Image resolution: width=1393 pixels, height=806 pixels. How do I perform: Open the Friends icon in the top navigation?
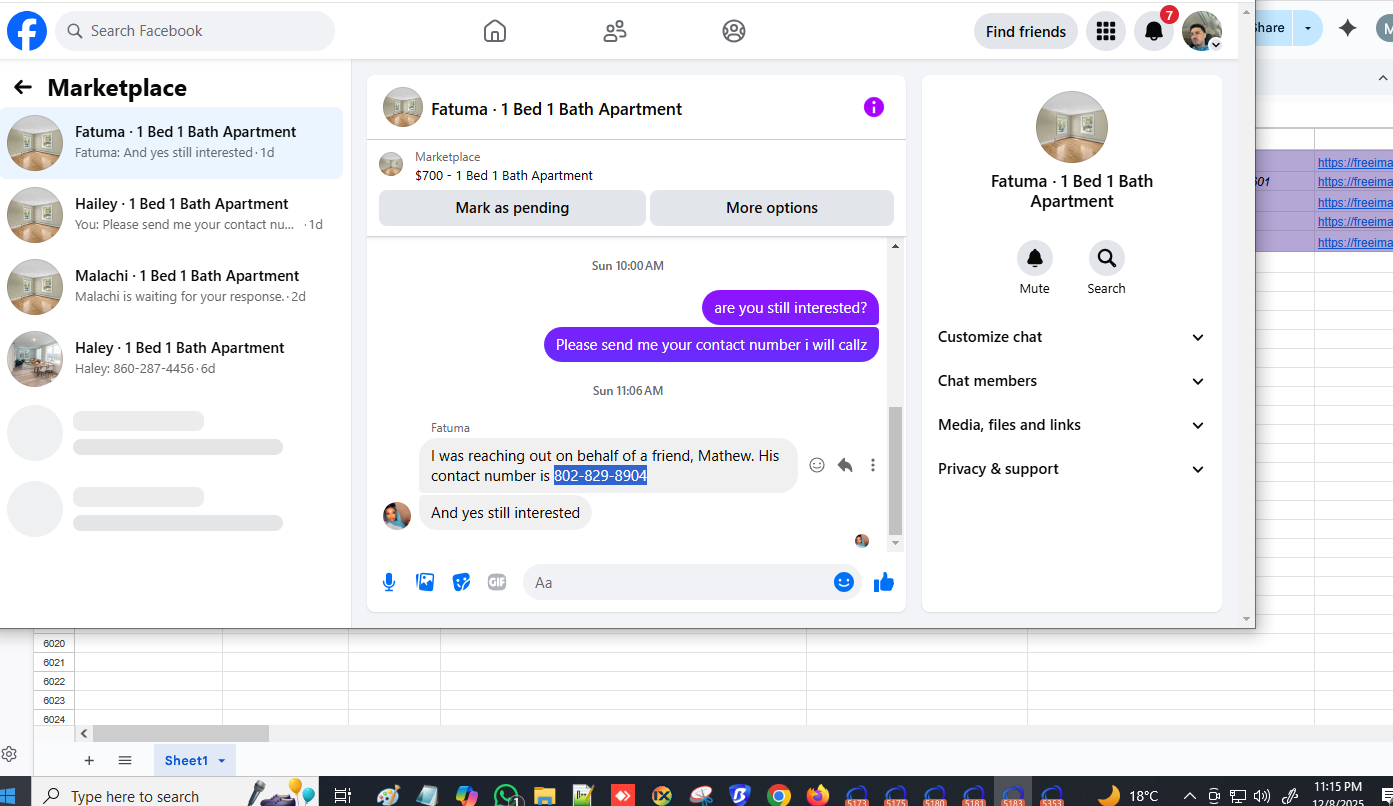click(615, 31)
